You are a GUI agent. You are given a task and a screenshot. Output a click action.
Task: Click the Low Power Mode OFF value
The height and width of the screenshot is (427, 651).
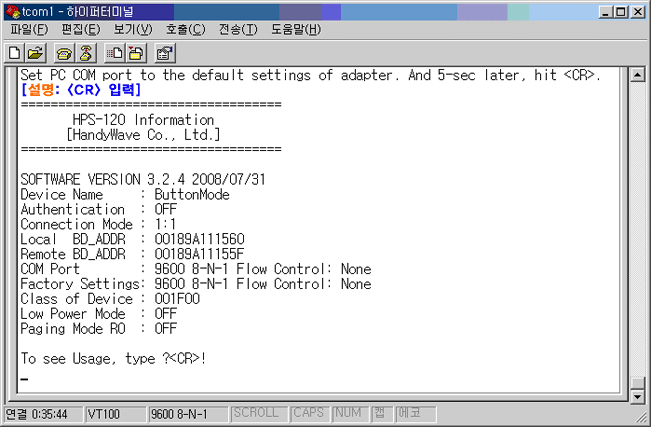(166, 314)
